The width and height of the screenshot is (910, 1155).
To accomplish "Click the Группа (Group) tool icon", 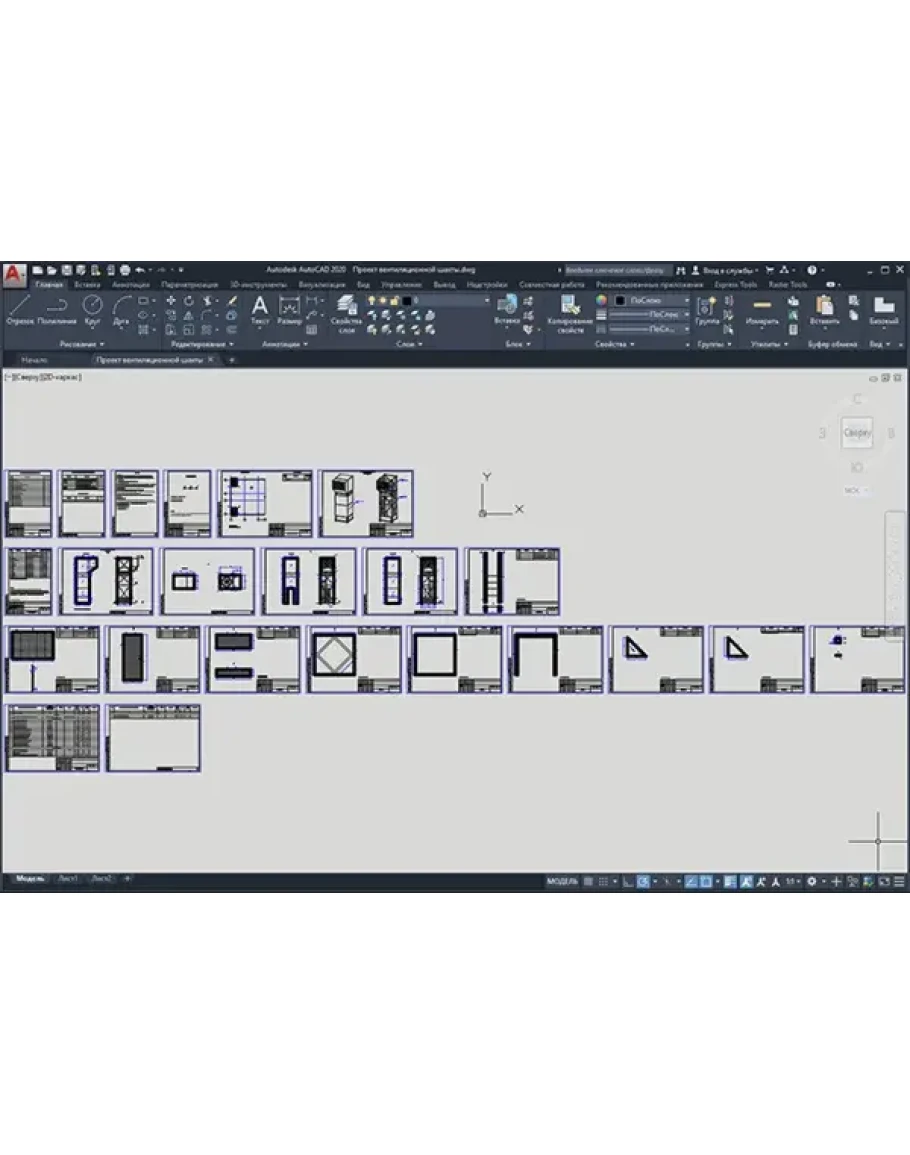I will pyautogui.click(x=707, y=309).
